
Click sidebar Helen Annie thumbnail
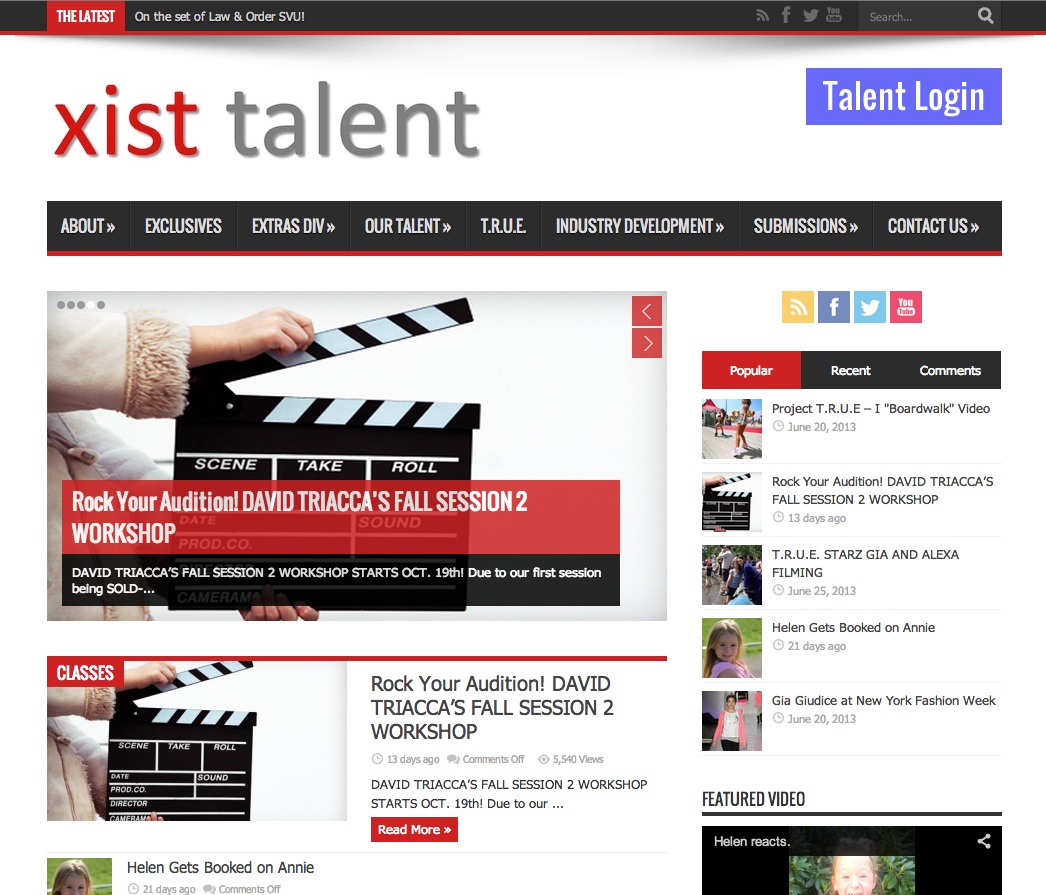click(x=732, y=648)
